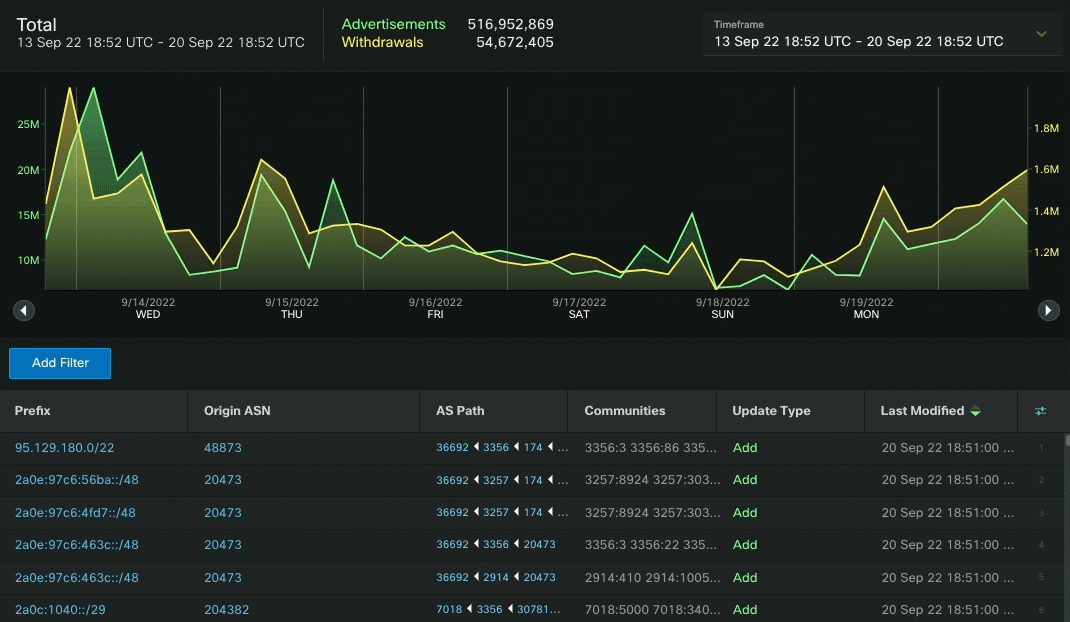This screenshot has width=1070, height=622.
Task: Click the Advertisements total 516,952,869
Action: [510, 24]
